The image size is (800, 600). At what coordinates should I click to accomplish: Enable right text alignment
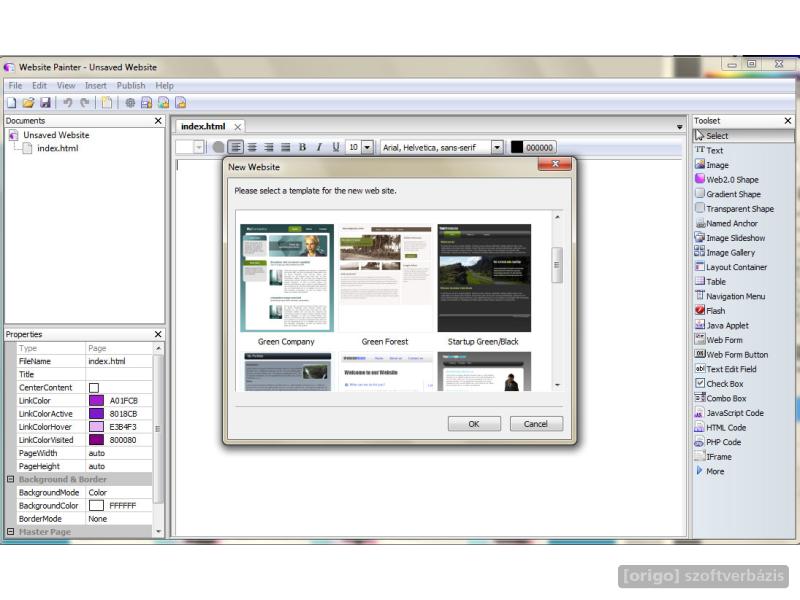pos(269,147)
